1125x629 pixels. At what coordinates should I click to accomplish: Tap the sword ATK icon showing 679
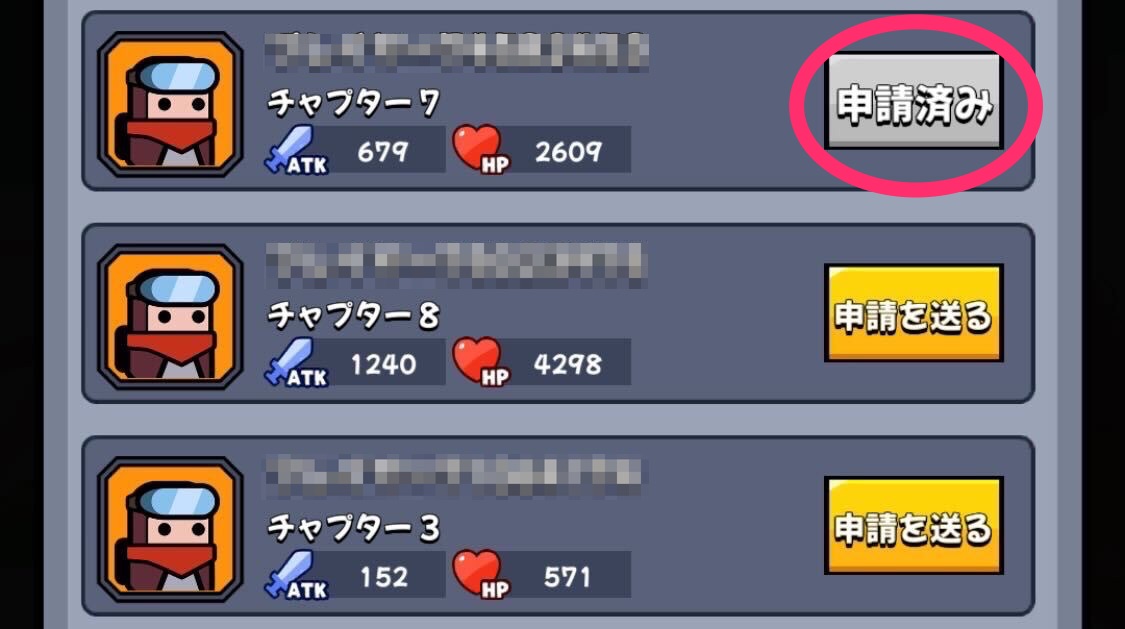(x=296, y=151)
